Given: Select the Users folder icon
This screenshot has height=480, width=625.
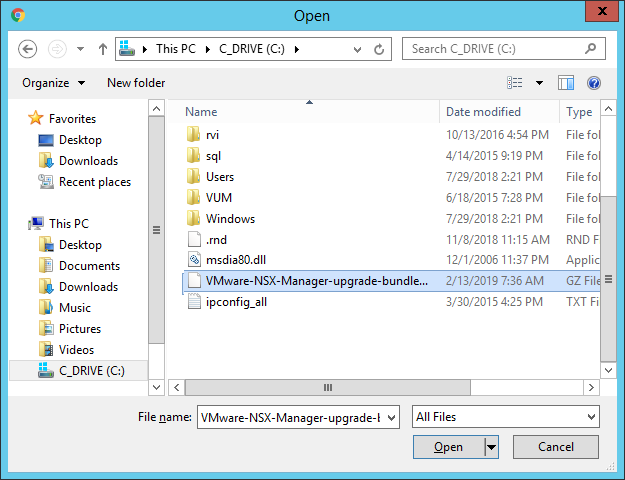Looking at the screenshot, I should [193, 176].
